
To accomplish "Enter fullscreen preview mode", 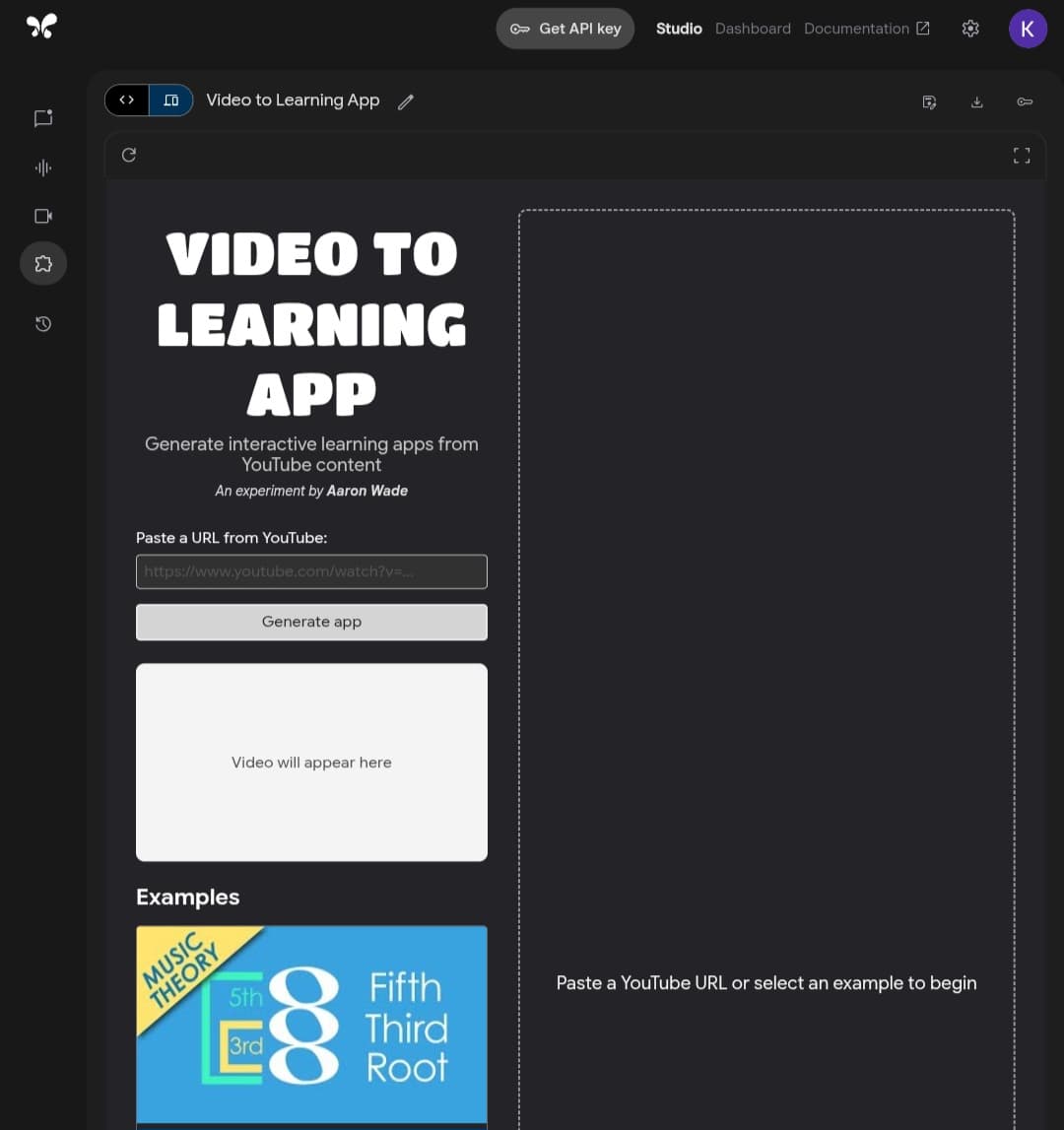I will pyautogui.click(x=1022, y=155).
